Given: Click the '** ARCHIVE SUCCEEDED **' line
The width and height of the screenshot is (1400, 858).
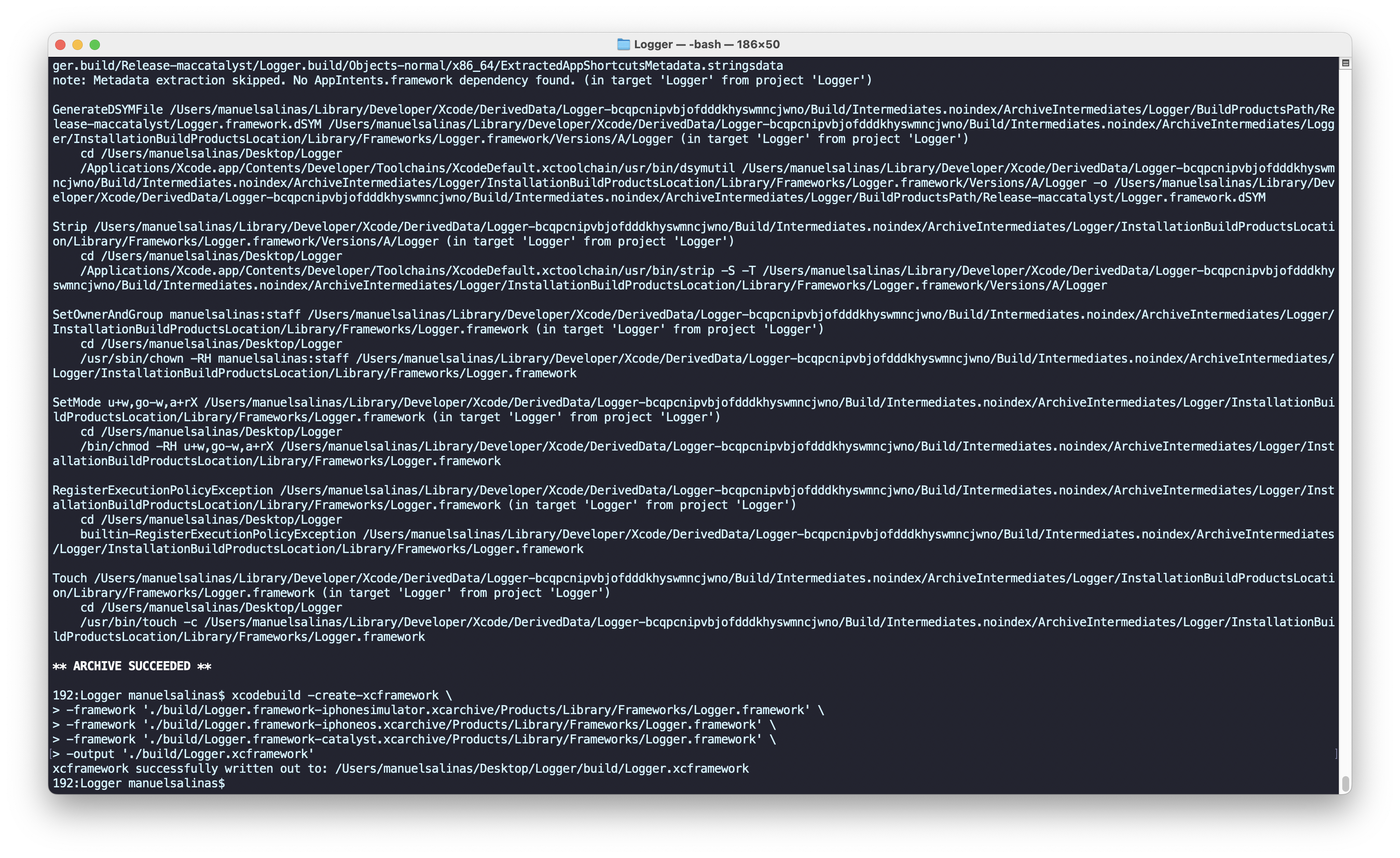Looking at the screenshot, I should tap(132, 666).
